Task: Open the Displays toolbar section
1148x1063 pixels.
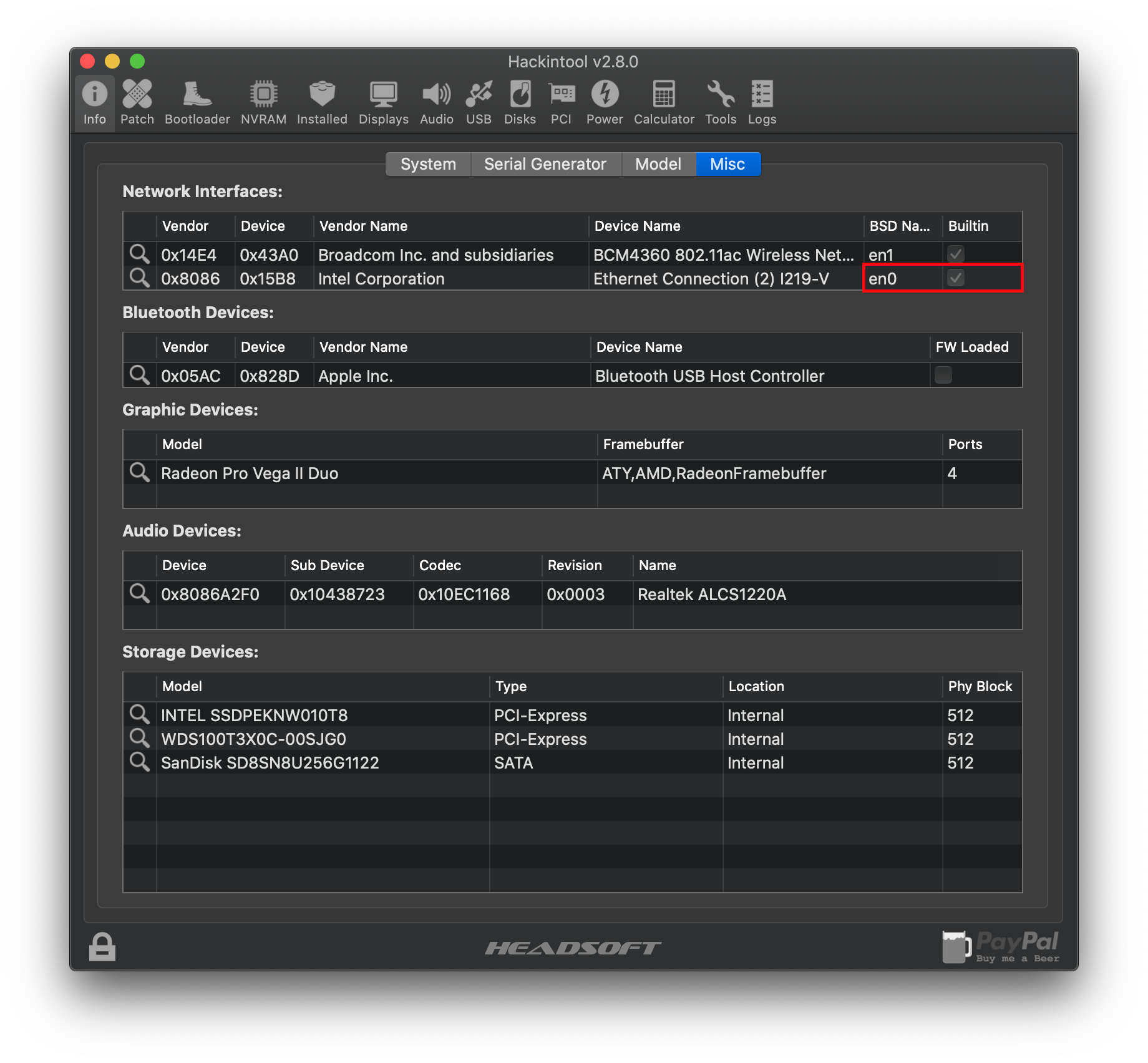Action: pyautogui.click(x=383, y=102)
